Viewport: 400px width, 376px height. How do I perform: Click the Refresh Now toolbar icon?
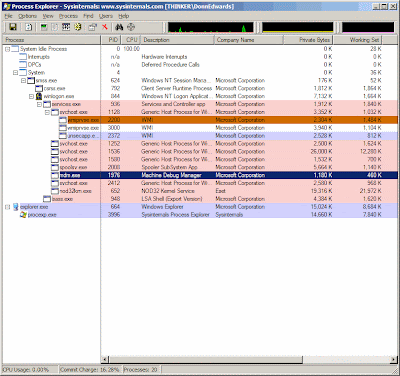click(29, 27)
